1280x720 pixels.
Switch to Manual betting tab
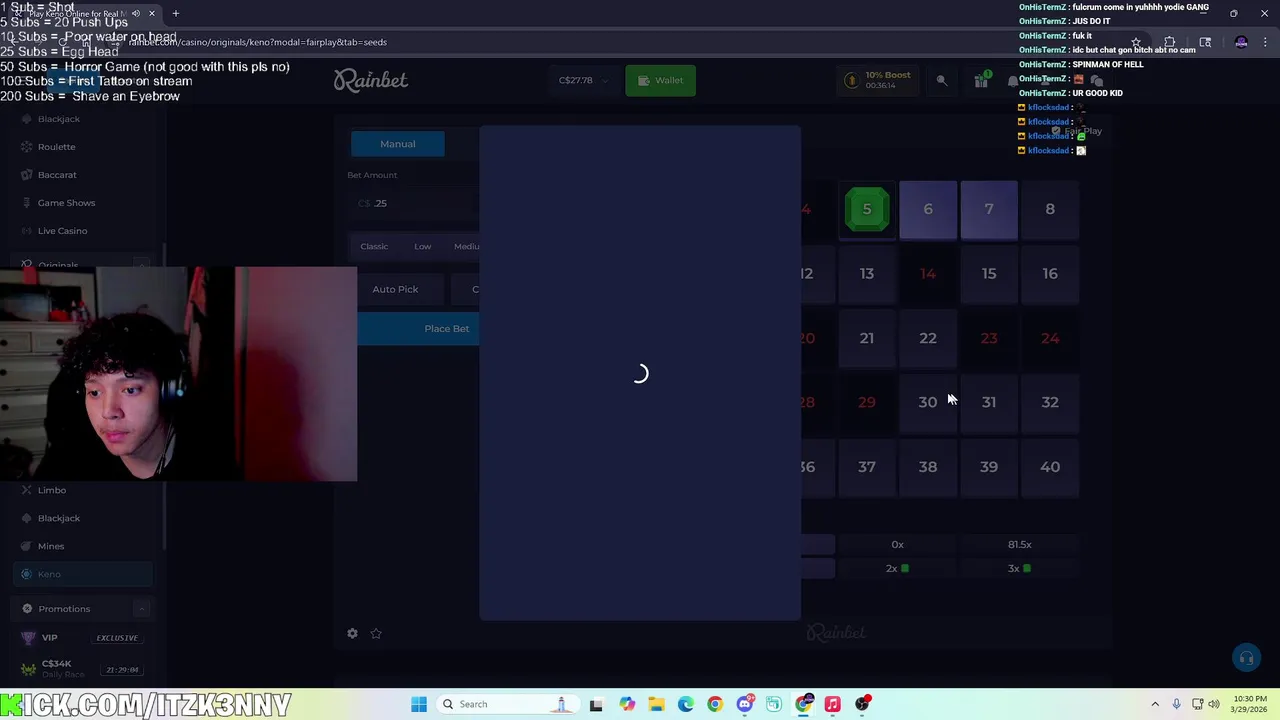click(x=397, y=144)
